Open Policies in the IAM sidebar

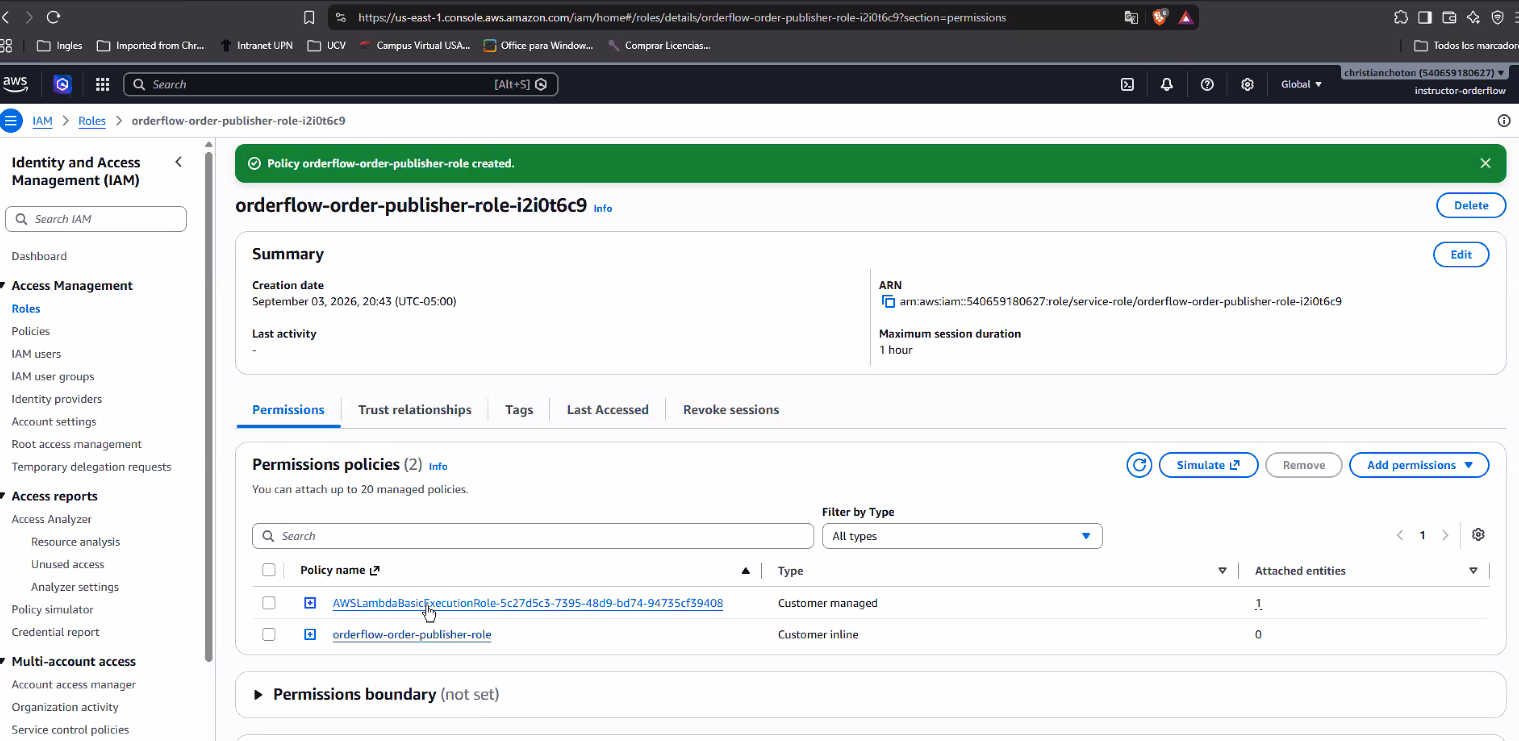click(x=31, y=331)
